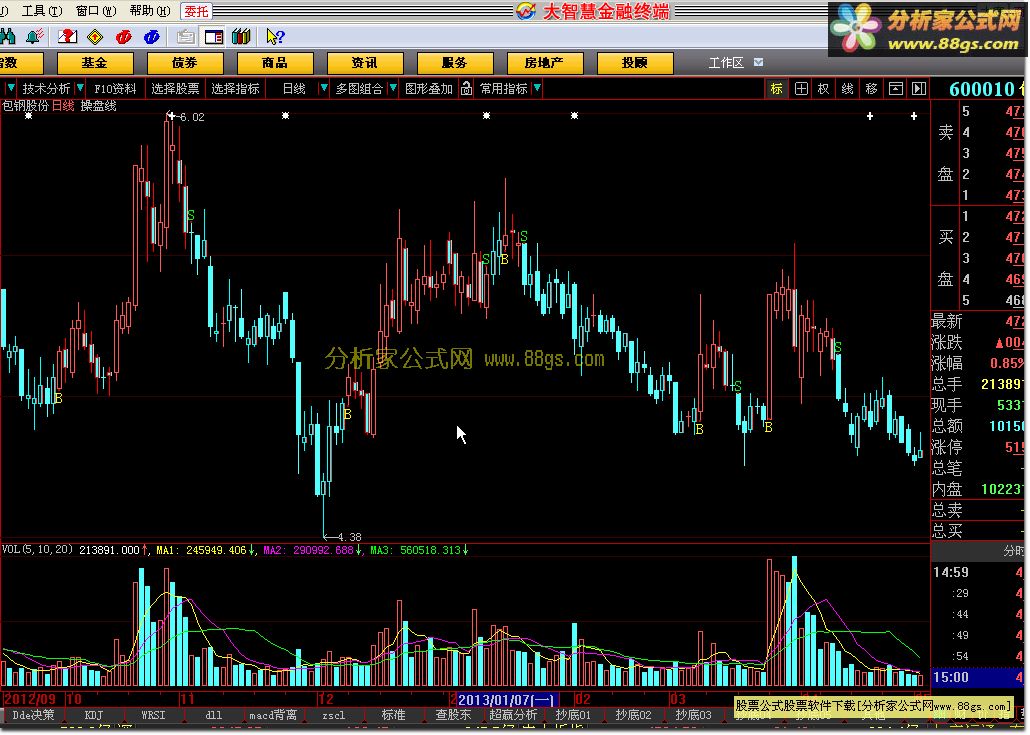Switch to the 抄底02 indicator tab
This screenshot has height=735, width=1030.
coord(633,715)
